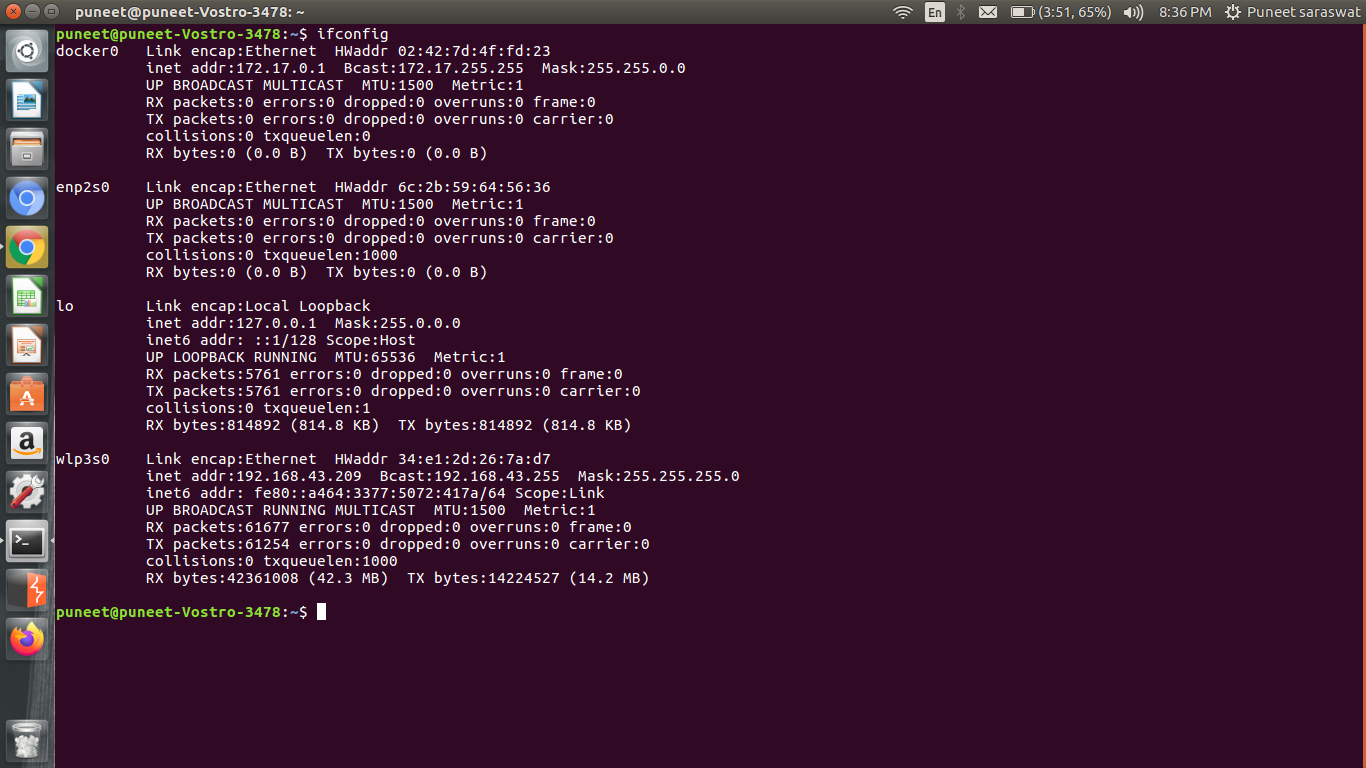Show calendar from the 8:36 PM clock
The width and height of the screenshot is (1366, 768).
1184,12
